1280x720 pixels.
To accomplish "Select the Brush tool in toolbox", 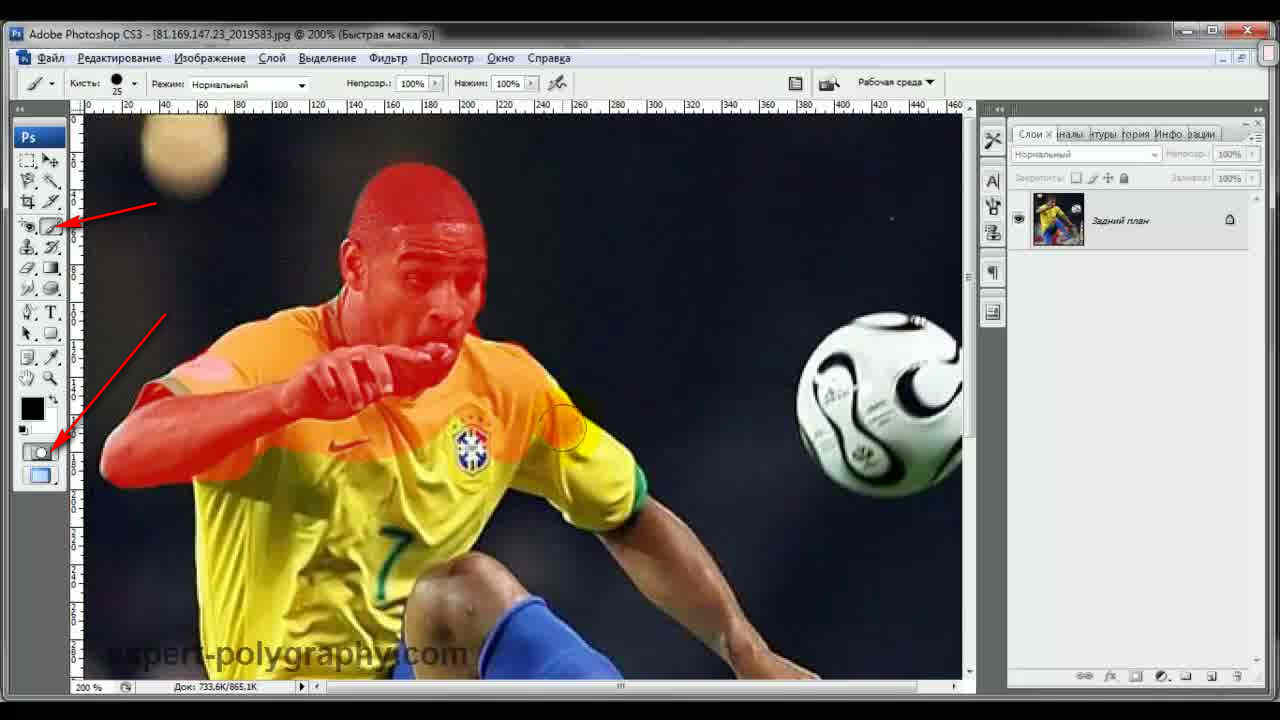I will point(50,225).
